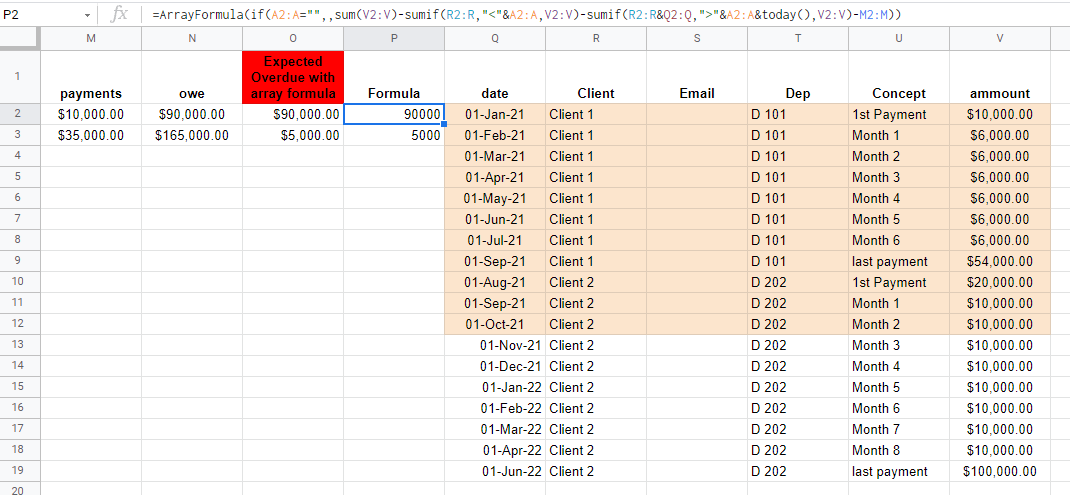
Task: Select column V header
Action: tap(1000, 39)
